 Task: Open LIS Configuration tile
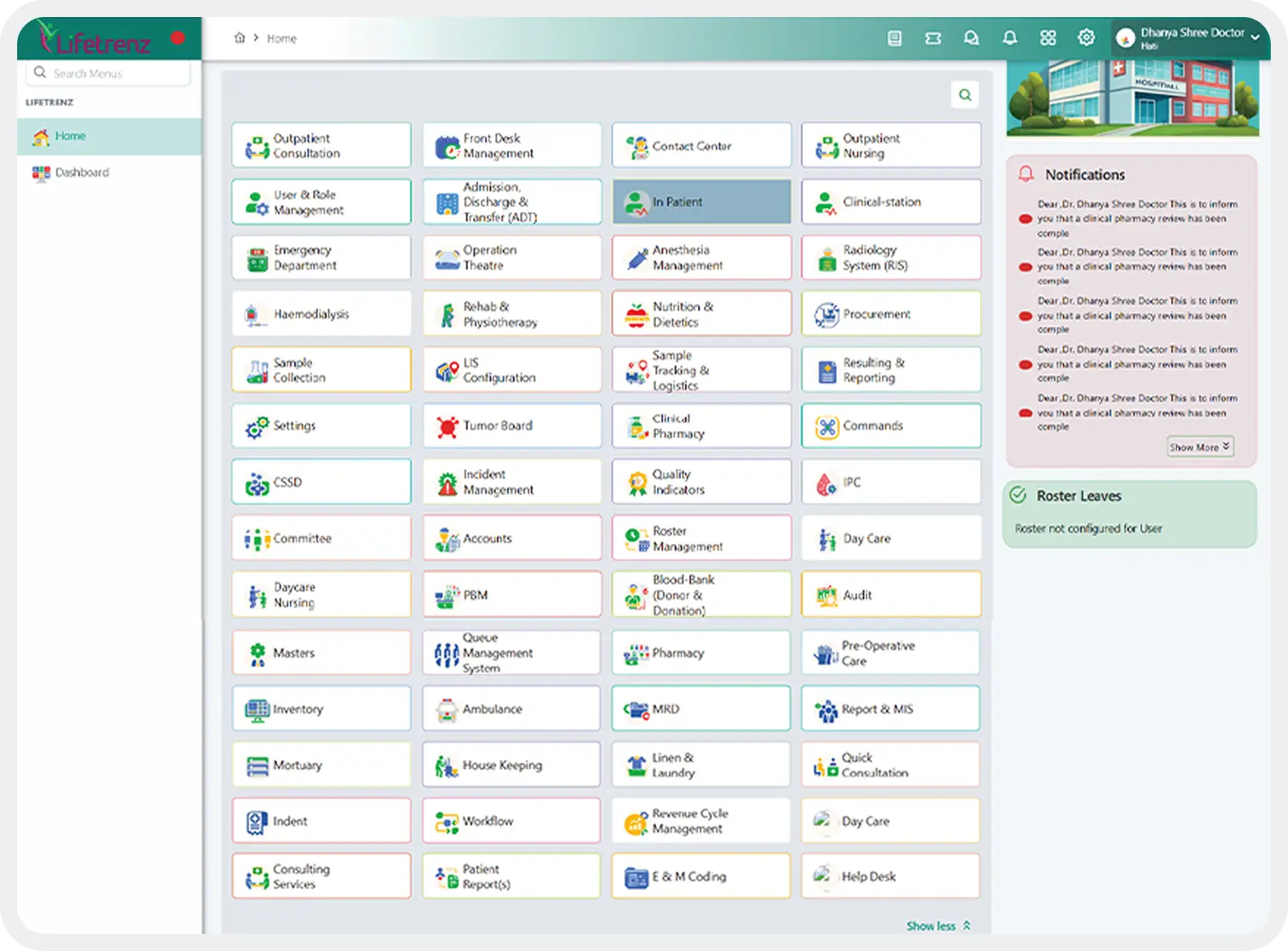(511, 369)
